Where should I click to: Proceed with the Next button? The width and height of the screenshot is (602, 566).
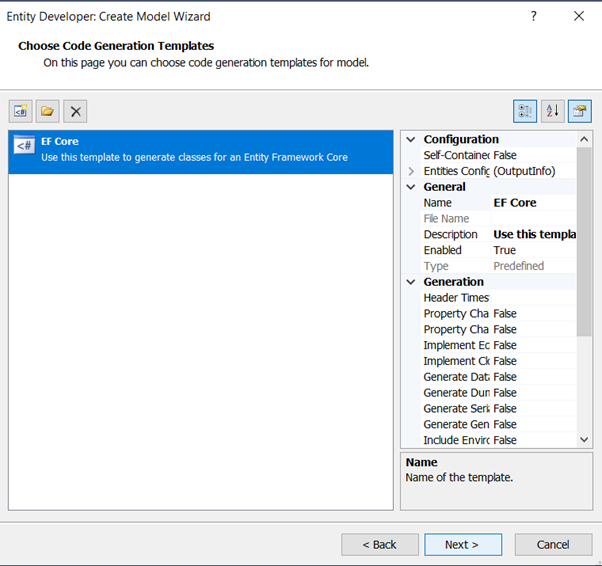pyautogui.click(x=463, y=544)
